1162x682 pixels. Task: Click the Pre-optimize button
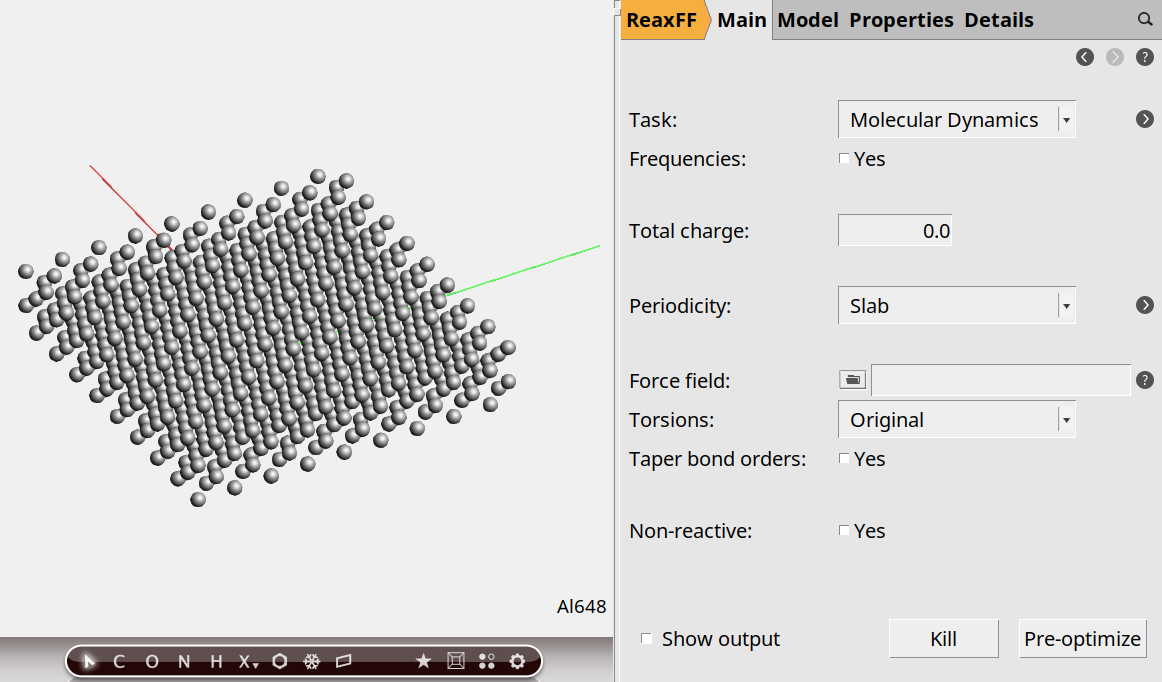(1082, 639)
